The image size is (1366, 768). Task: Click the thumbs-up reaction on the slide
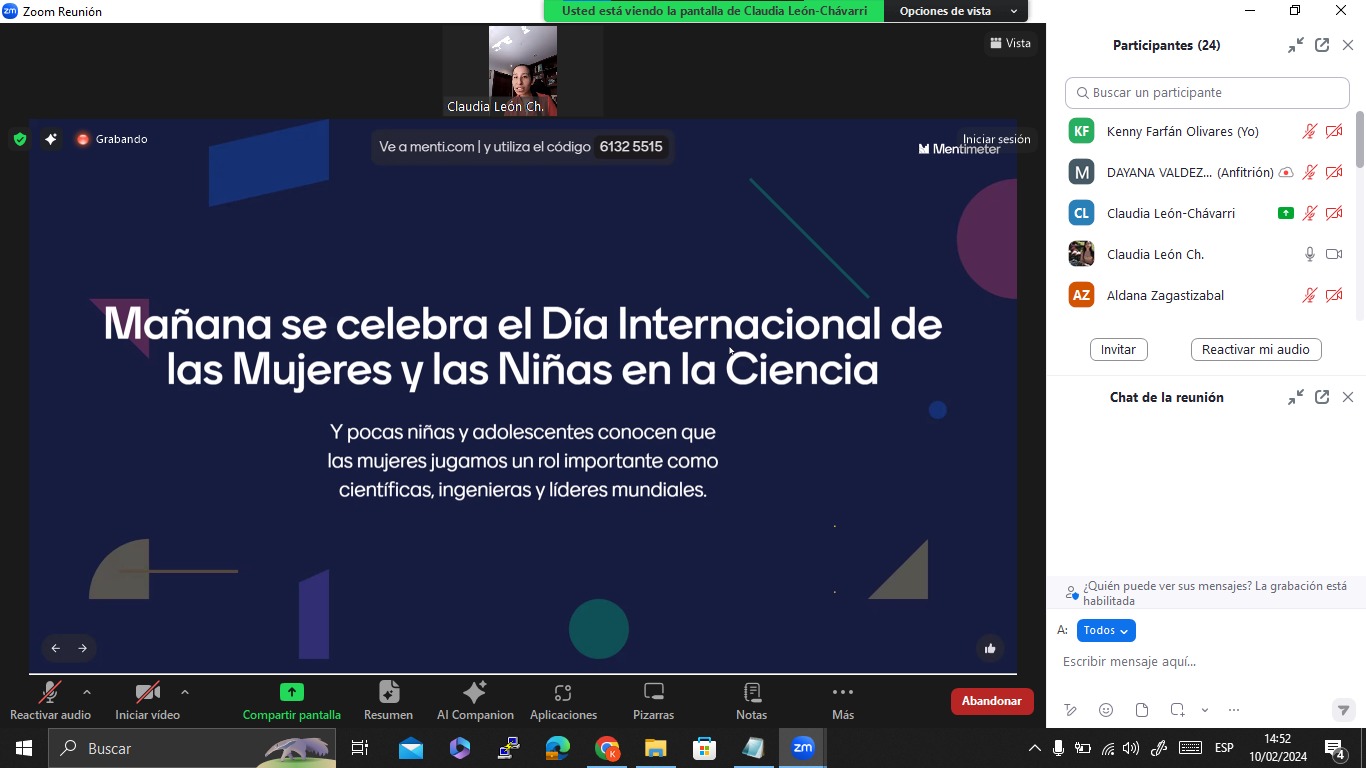[990, 648]
